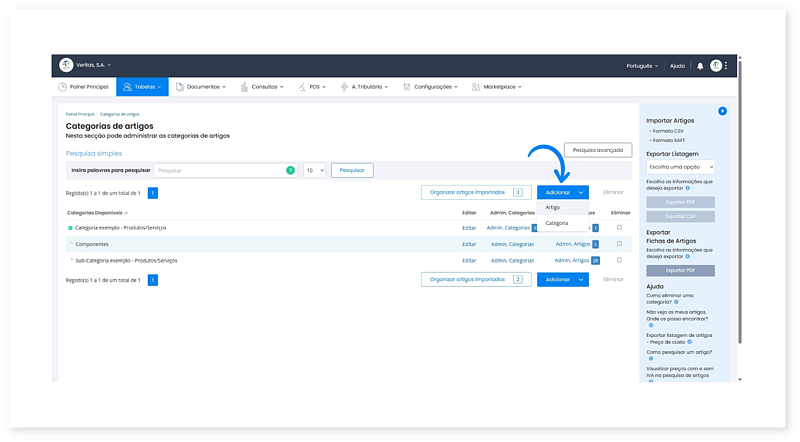Click in the Pesquisar search input field
This screenshot has height=442, width=800.
point(220,171)
